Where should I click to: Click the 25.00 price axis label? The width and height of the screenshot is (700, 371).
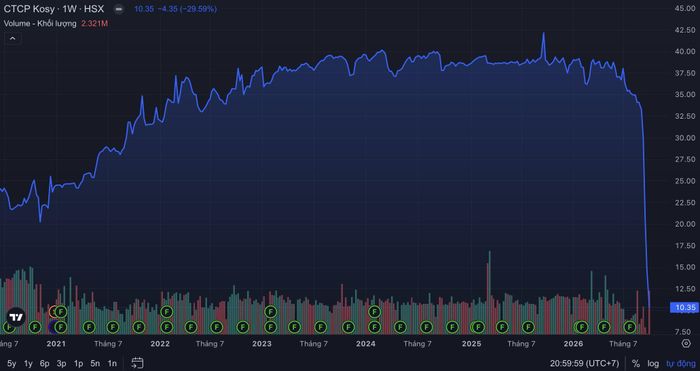[x=685, y=181]
